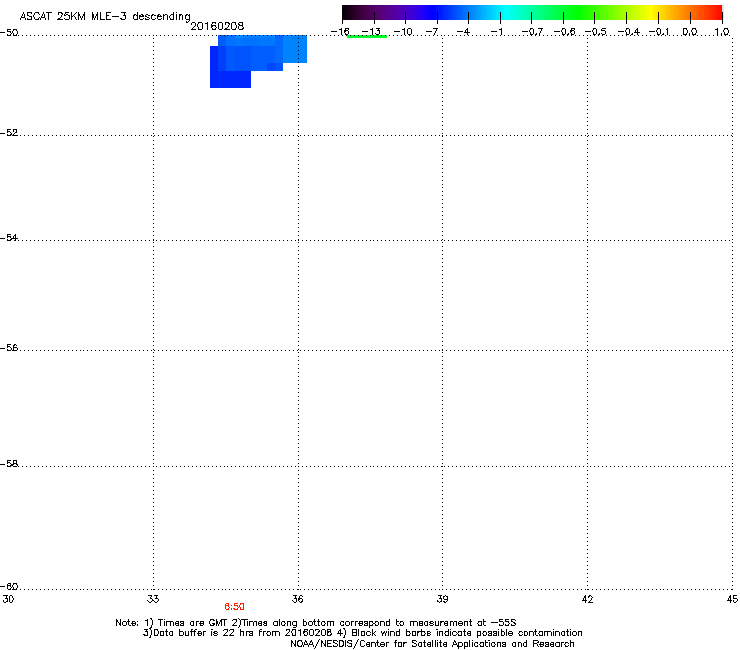
Task: Click the '-13' colorbar tick label
Action: tap(371, 32)
